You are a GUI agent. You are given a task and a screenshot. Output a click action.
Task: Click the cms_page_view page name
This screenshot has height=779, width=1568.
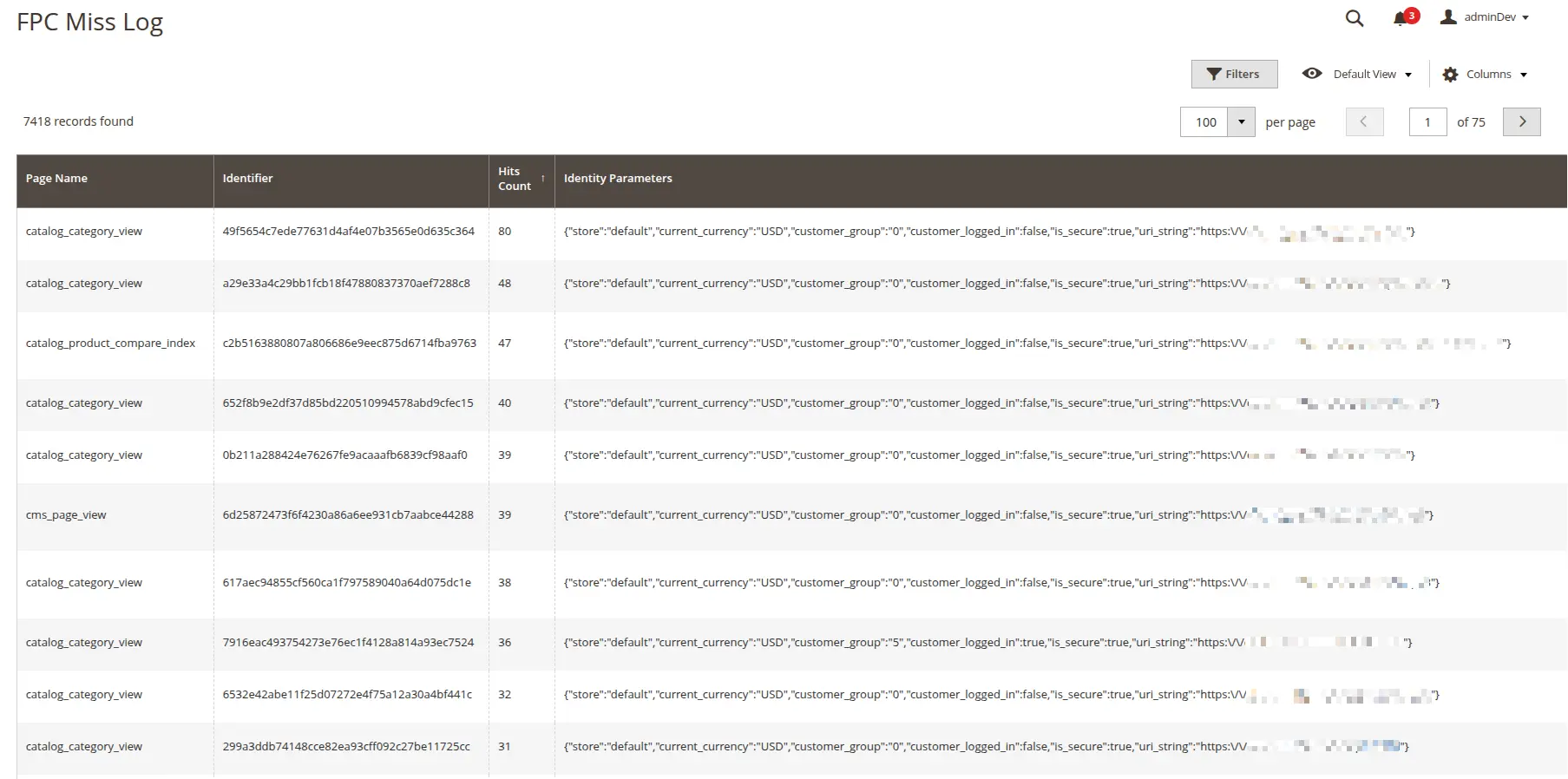(66, 515)
